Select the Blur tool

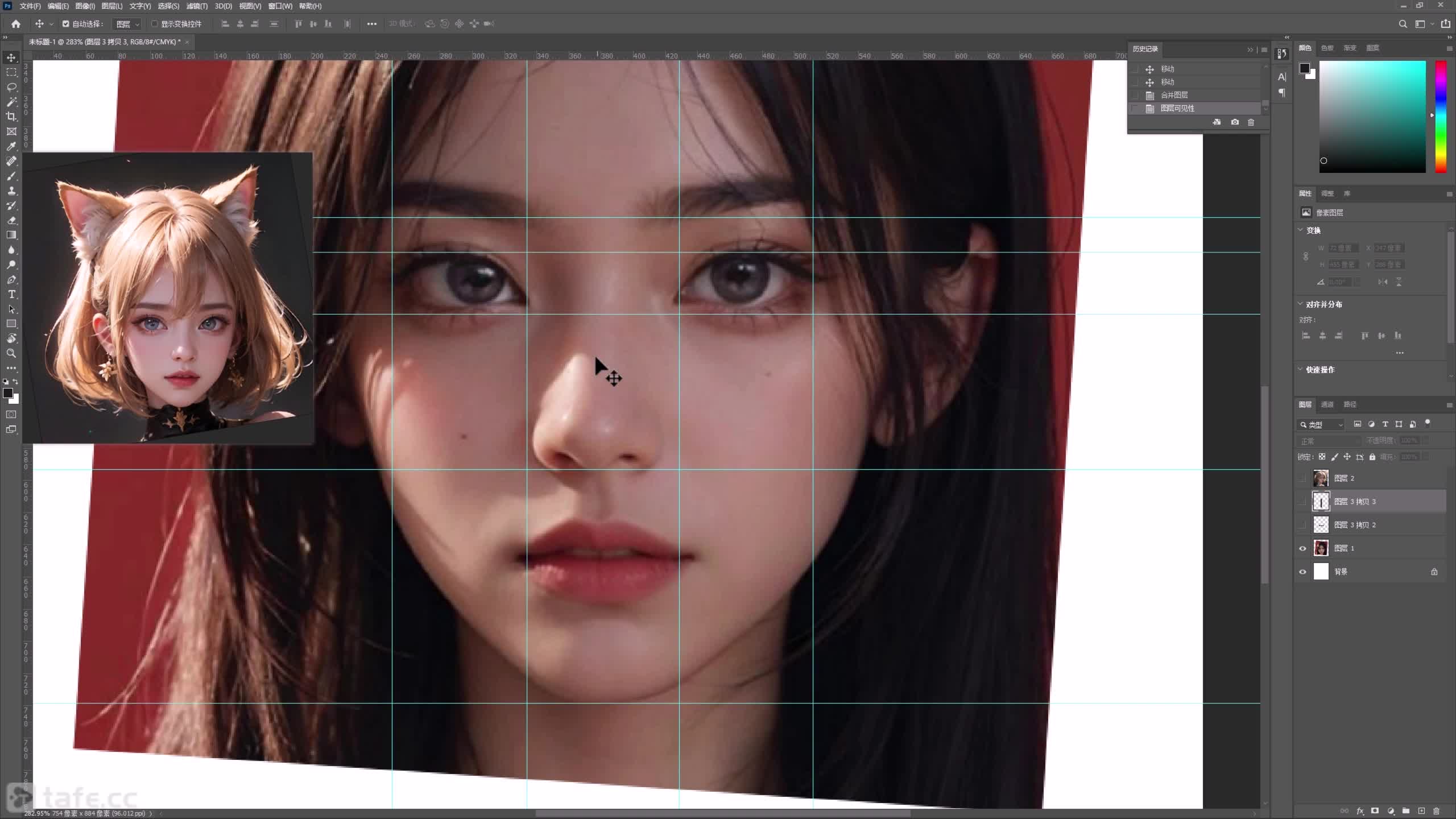[x=11, y=250]
